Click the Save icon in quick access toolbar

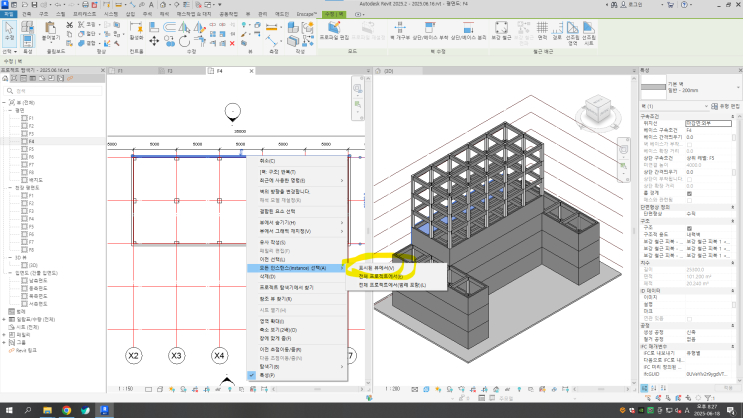34,5
